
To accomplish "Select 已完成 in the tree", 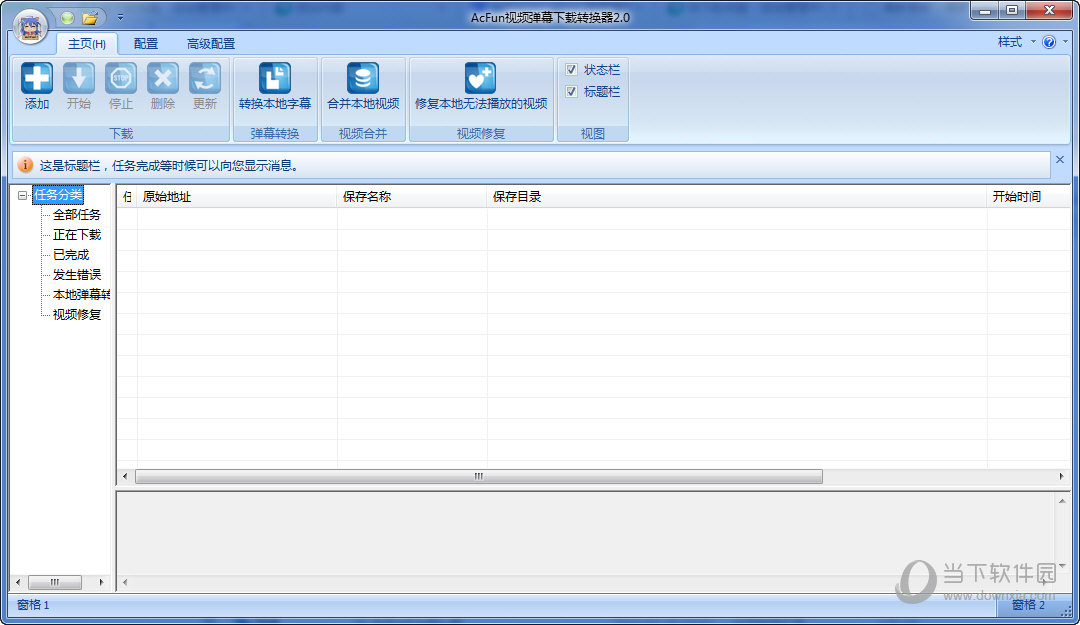I will click(x=71, y=255).
